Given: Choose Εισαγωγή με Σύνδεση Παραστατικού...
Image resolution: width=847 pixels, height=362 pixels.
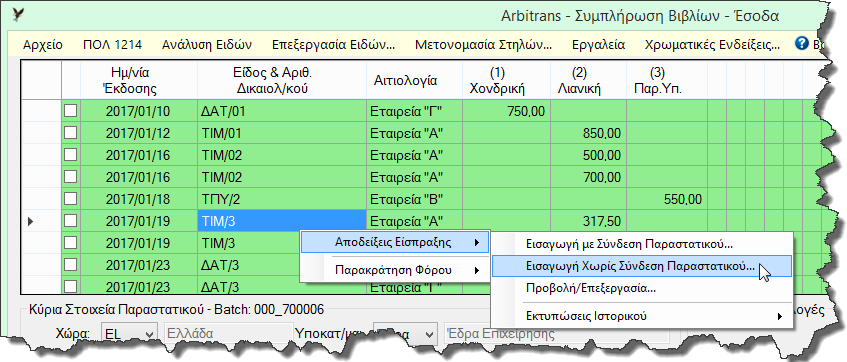Looking at the screenshot, I should click(642, 244).
